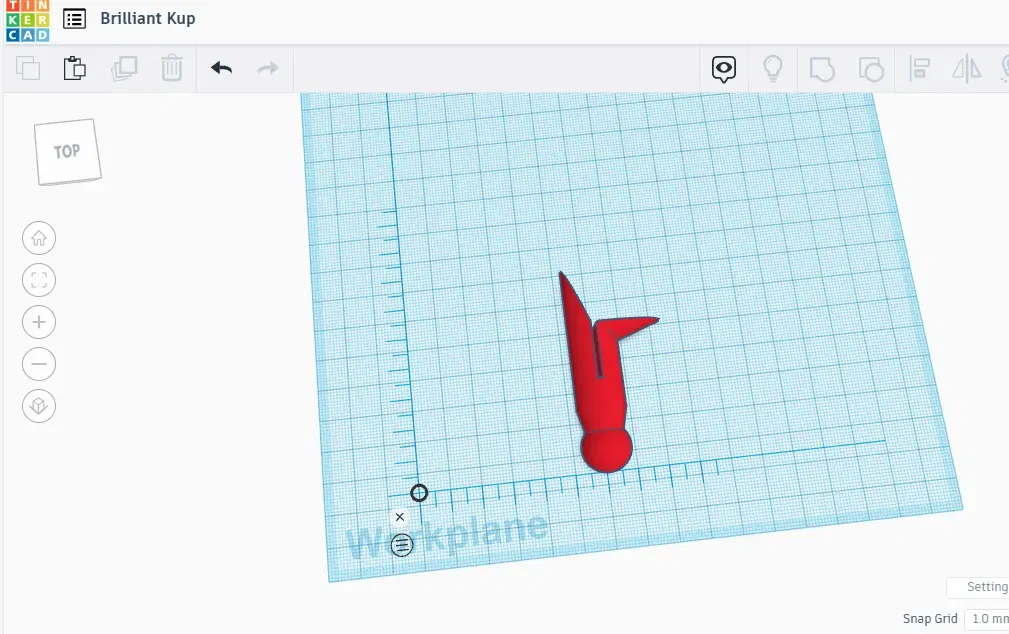Reset to Home view
1009x634 pixels.
point(39,238)
